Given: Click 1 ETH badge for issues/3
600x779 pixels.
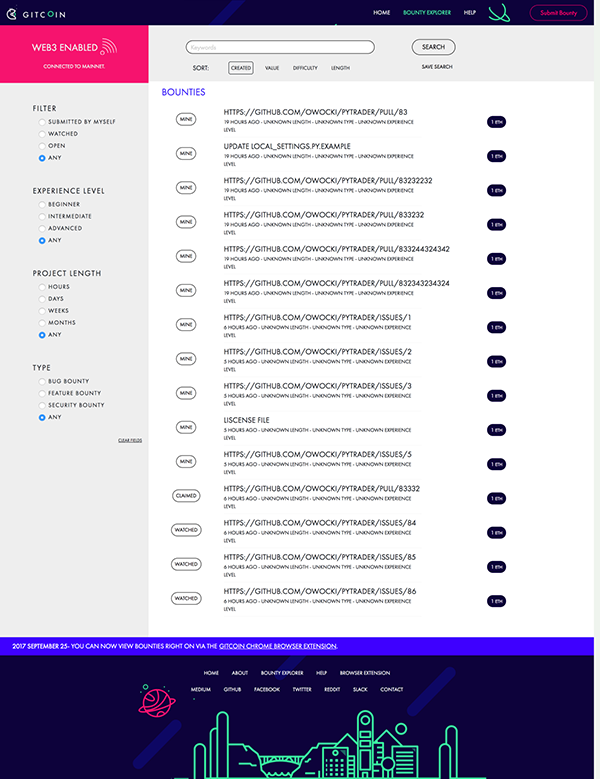Looking at the screenshot, I should [x=496, y=396].
